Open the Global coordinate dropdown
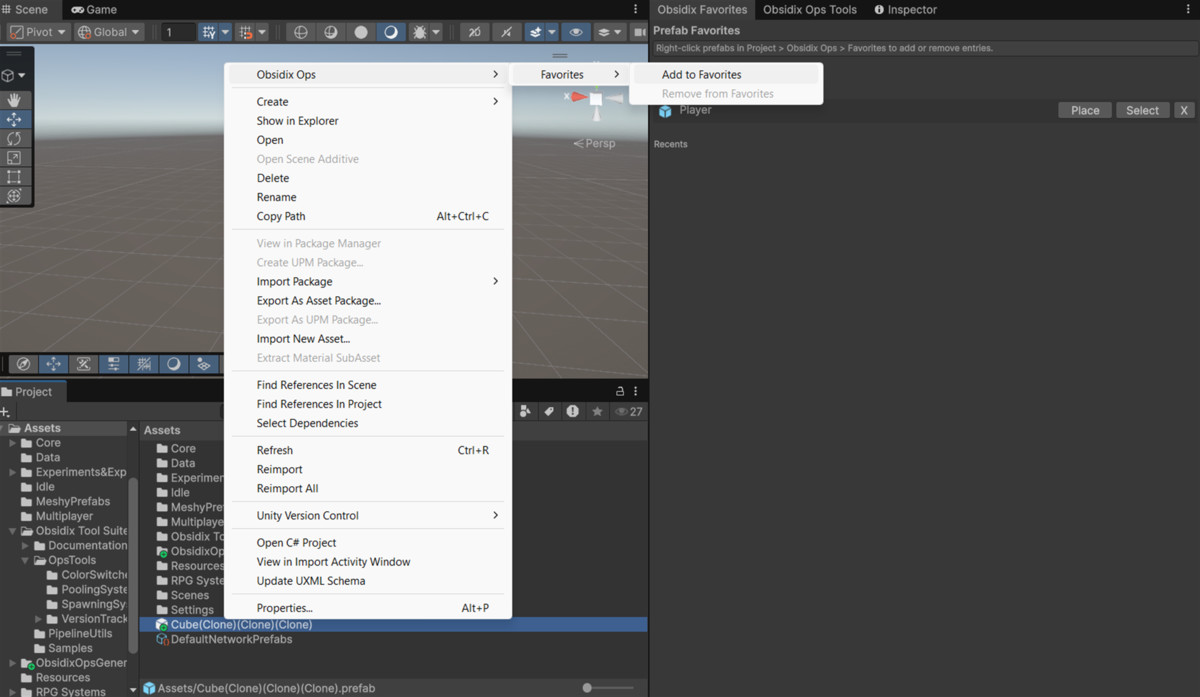1200x697 pixels. [x=110, y=32]
